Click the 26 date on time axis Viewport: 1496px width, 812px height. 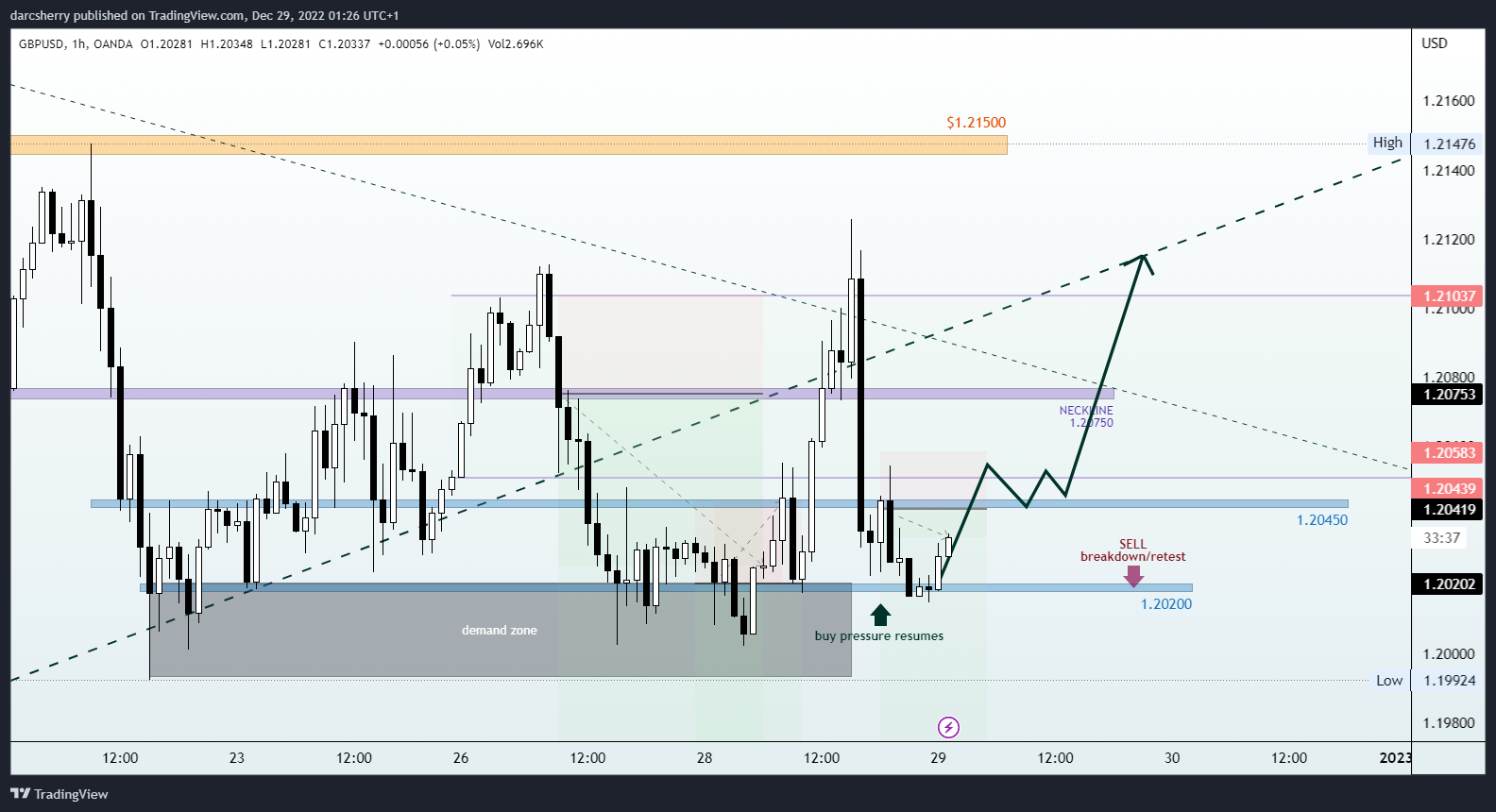[461, 758]
